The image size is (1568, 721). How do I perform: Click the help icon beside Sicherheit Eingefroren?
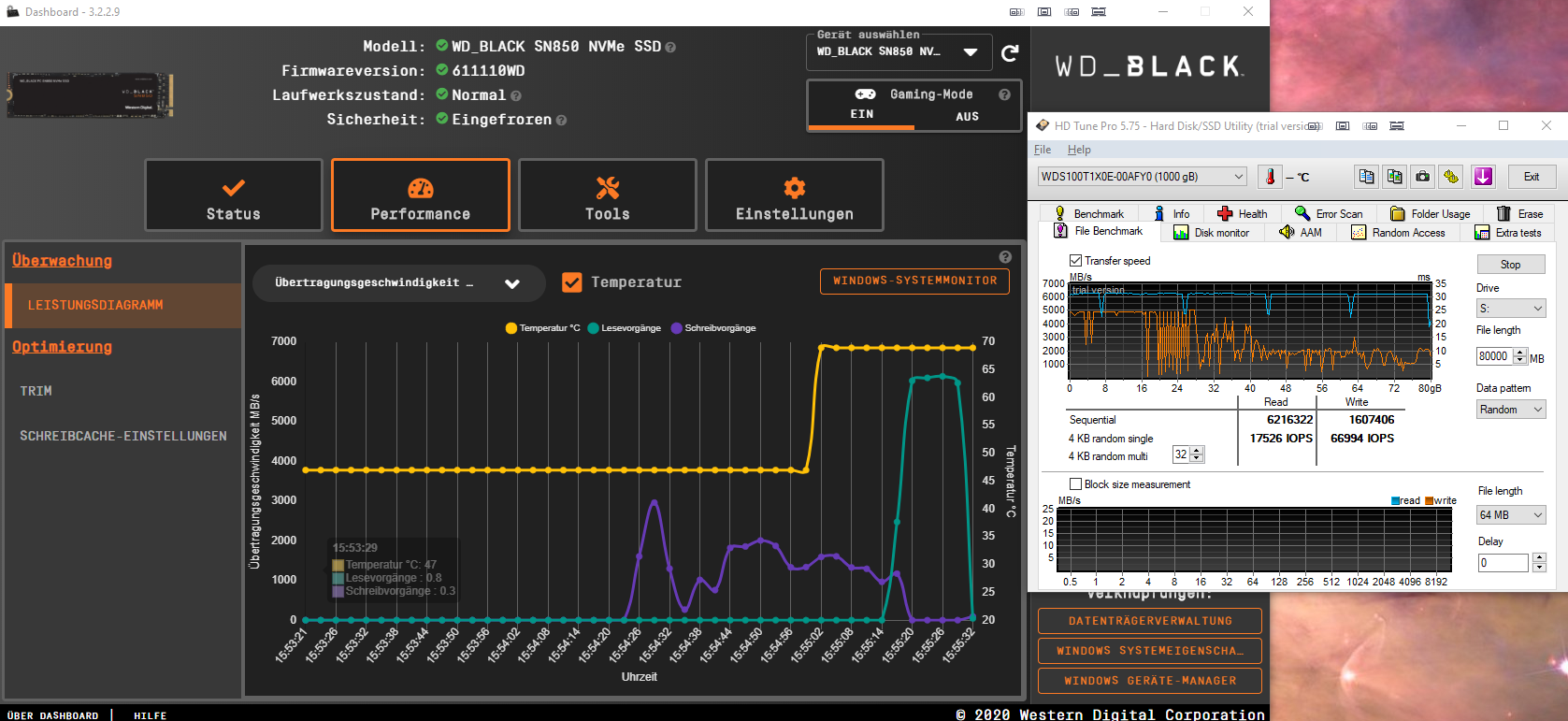[561, 120]
